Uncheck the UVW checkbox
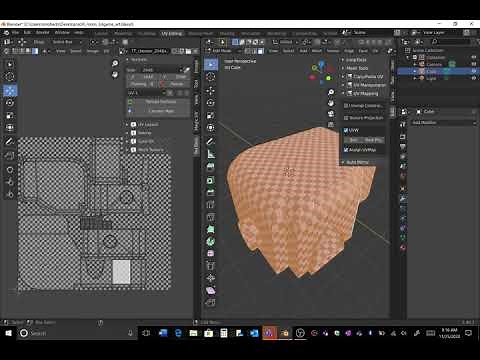 (x=346, y=130)
